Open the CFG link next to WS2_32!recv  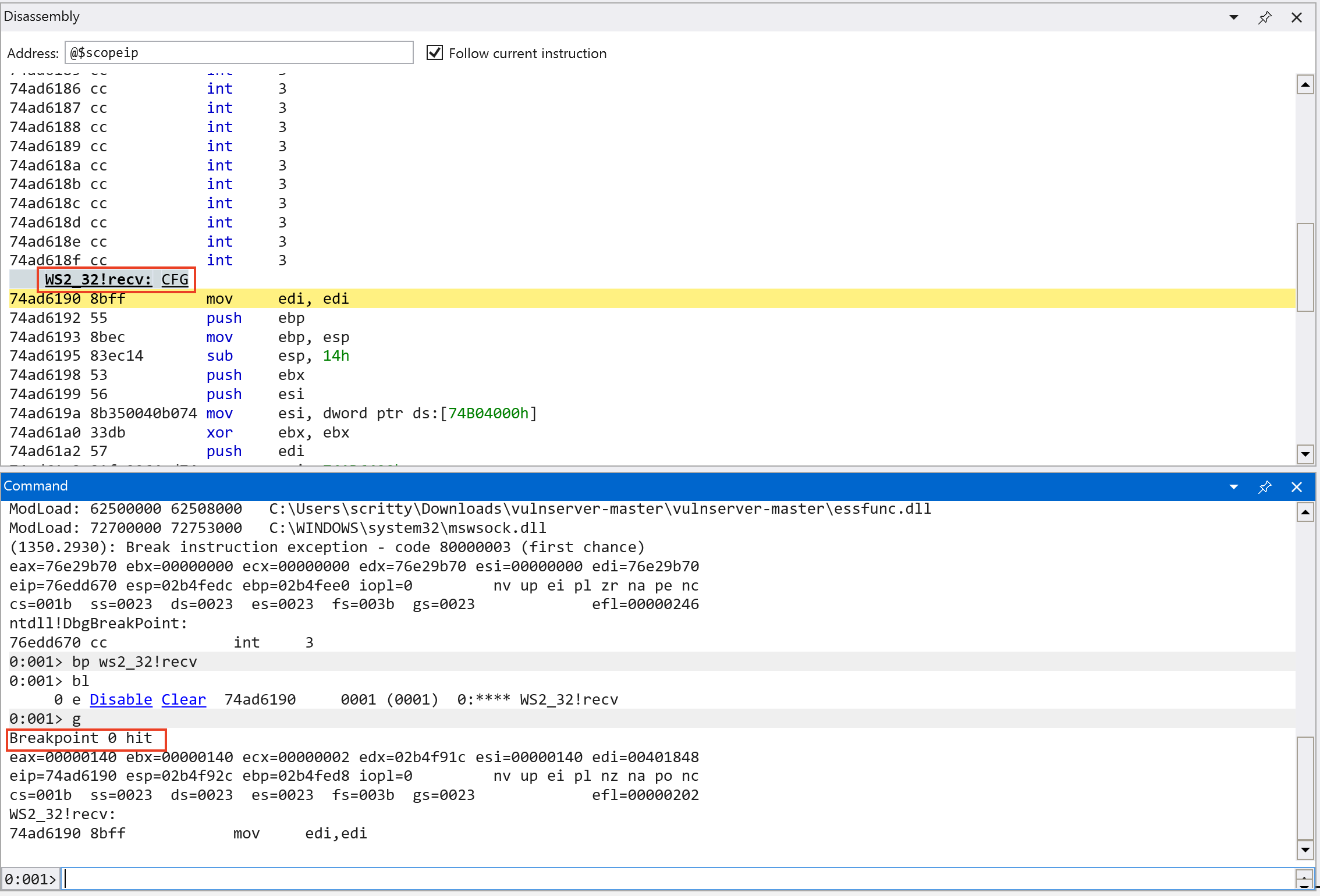click(175, 280)
